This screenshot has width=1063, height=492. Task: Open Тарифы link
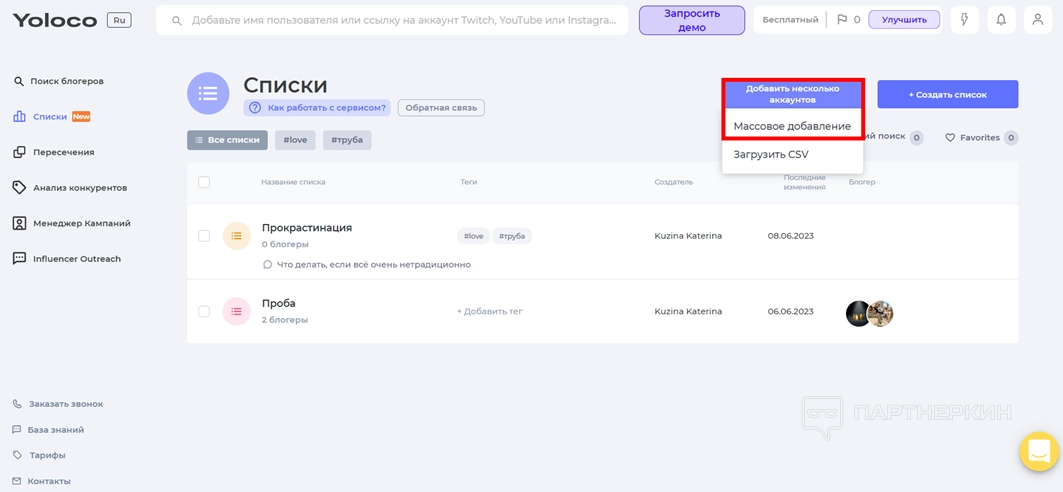pyautogui.click(x=47, y=455)
